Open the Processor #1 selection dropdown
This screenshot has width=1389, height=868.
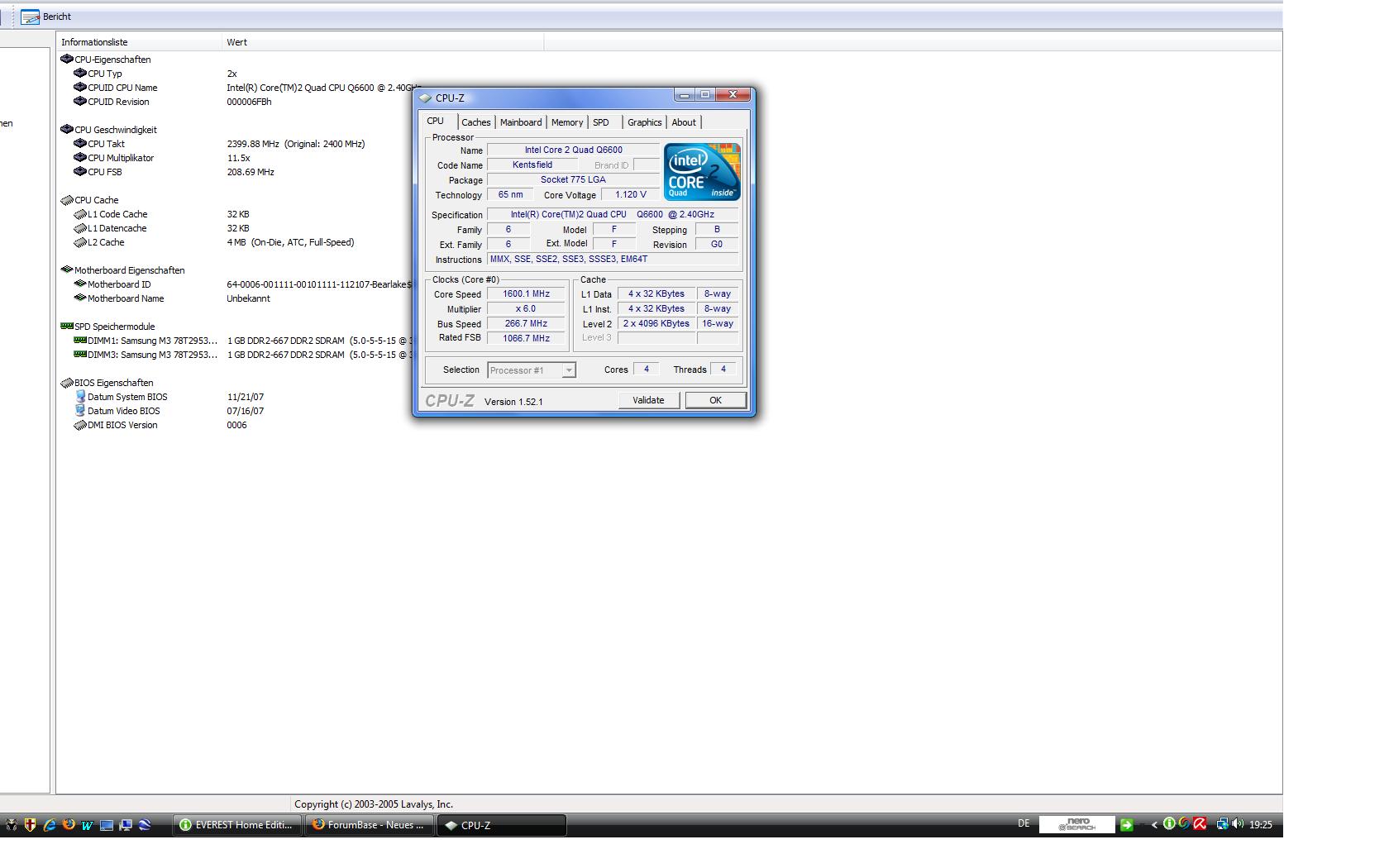(x=532, y=370)
